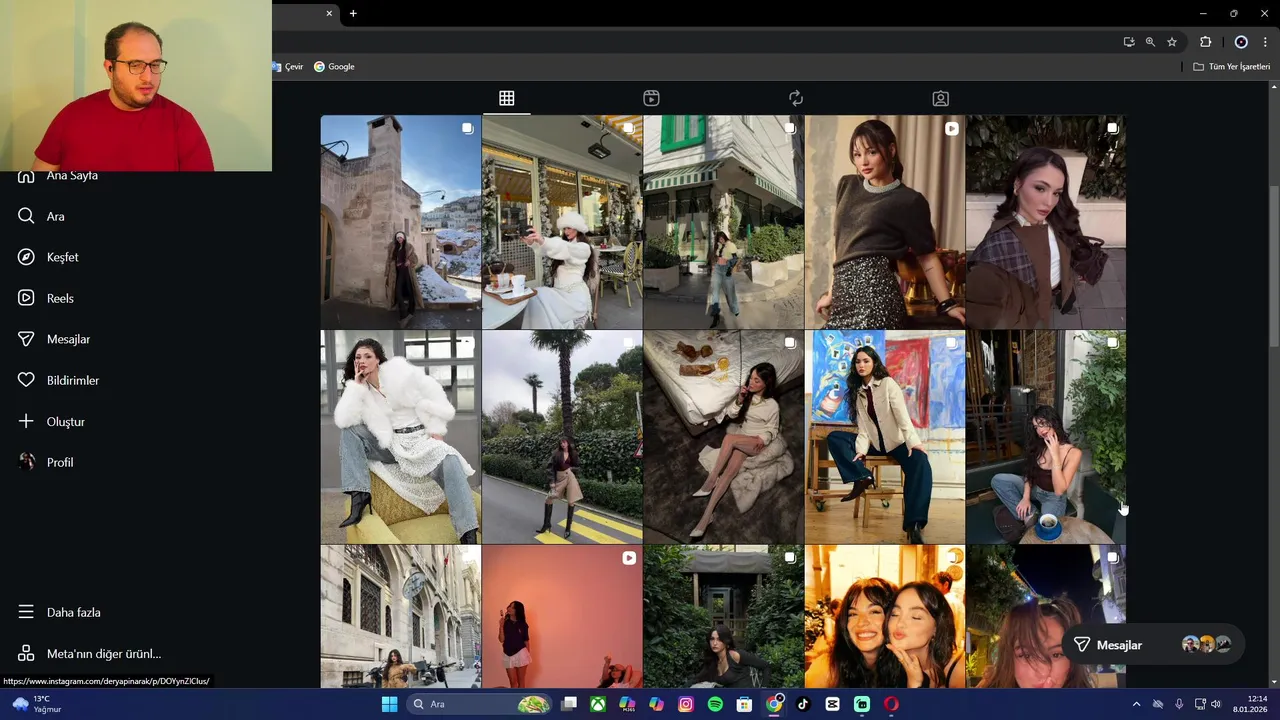Open TikTok from the taskbar
The height and width of the screenshot is (720, 1280).
(803, 704)
